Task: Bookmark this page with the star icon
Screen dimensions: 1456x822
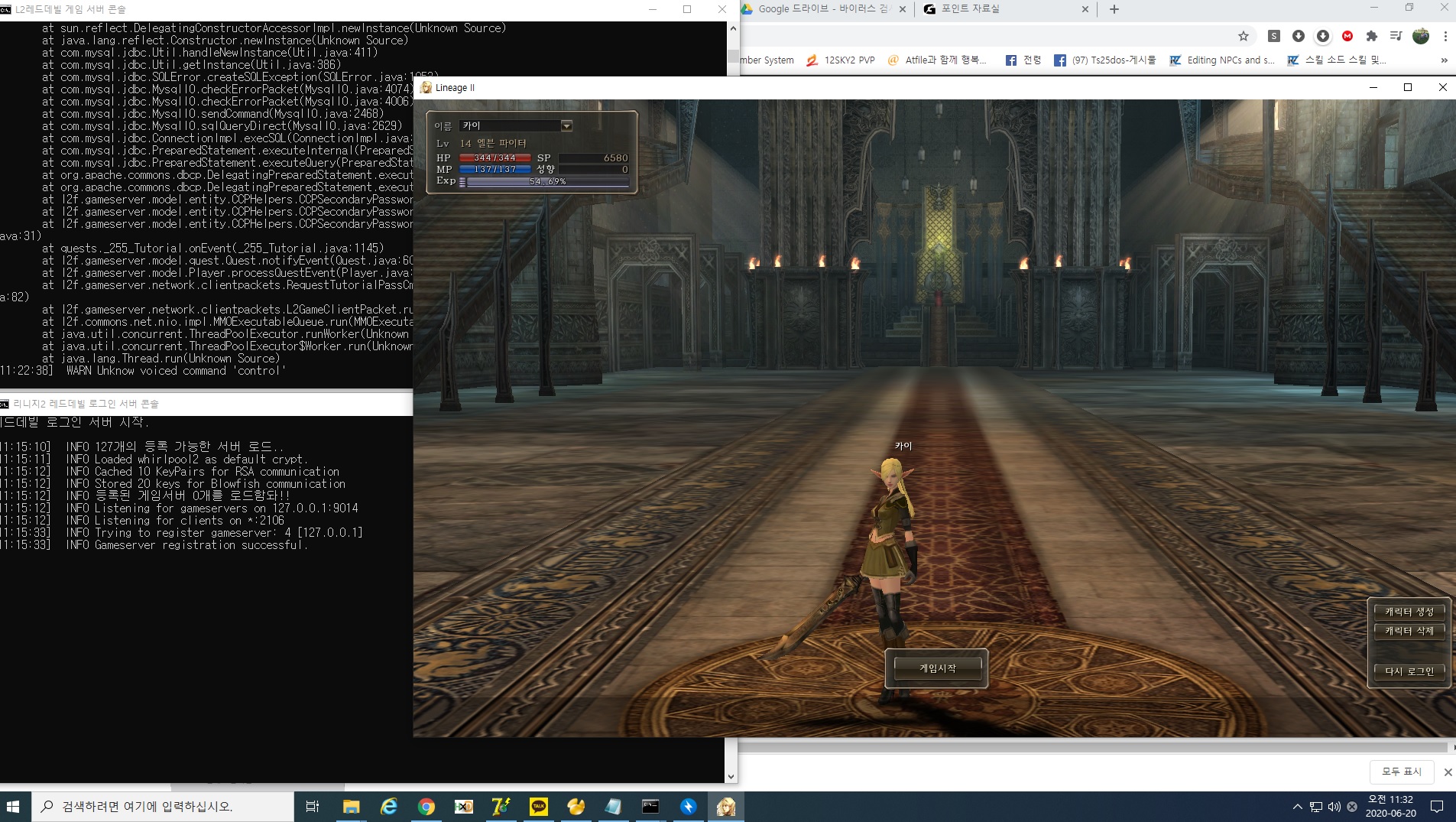Action: pyautogui.click(x=1244, y=36)
